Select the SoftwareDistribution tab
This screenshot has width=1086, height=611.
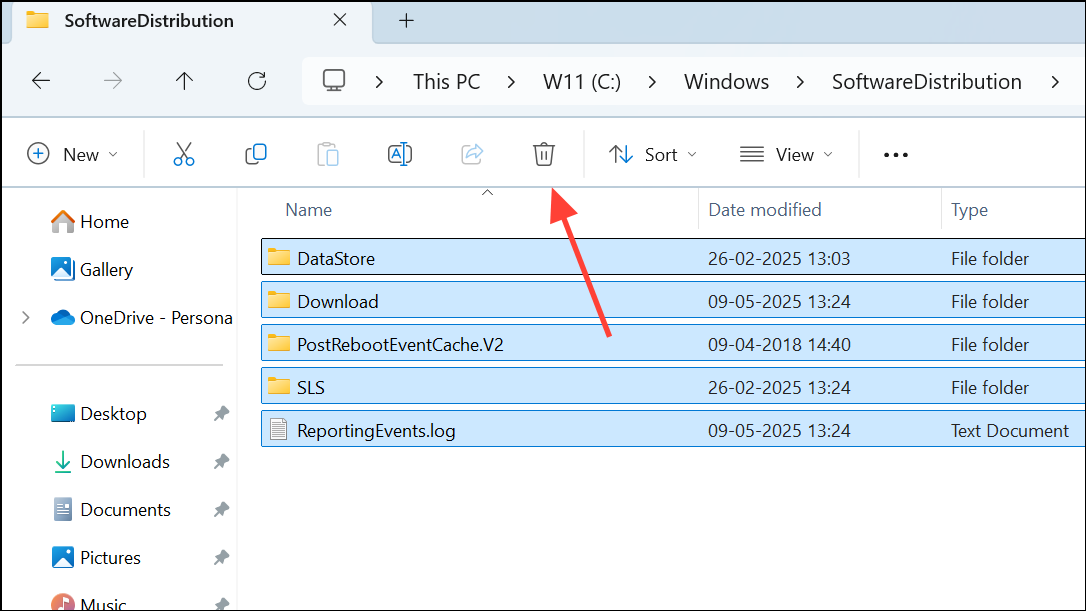coord(147,20)
